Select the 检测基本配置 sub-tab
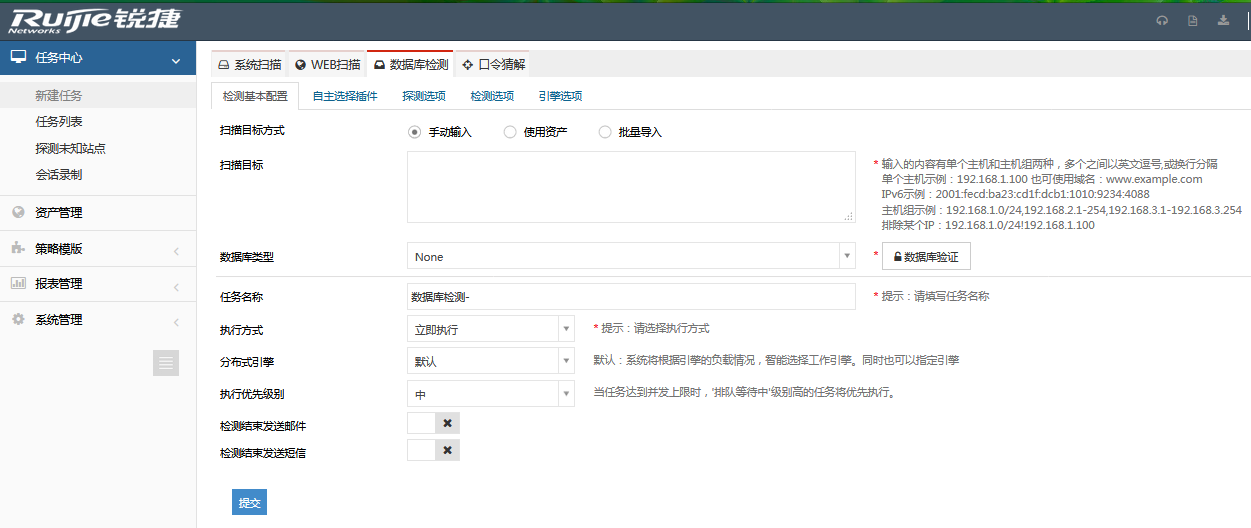The image size is (1251, 528). pos(255,96)
